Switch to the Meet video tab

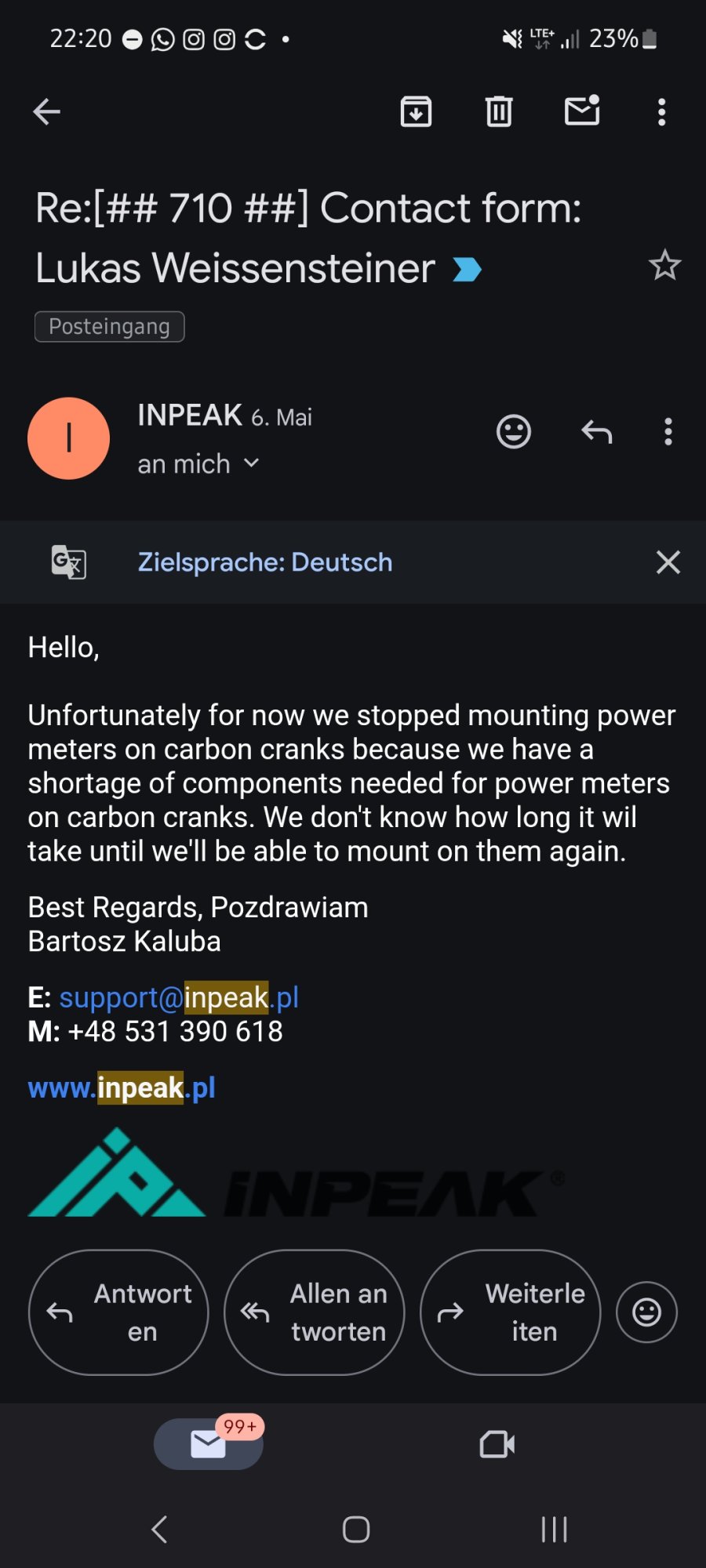click(x=497, y=1444)
